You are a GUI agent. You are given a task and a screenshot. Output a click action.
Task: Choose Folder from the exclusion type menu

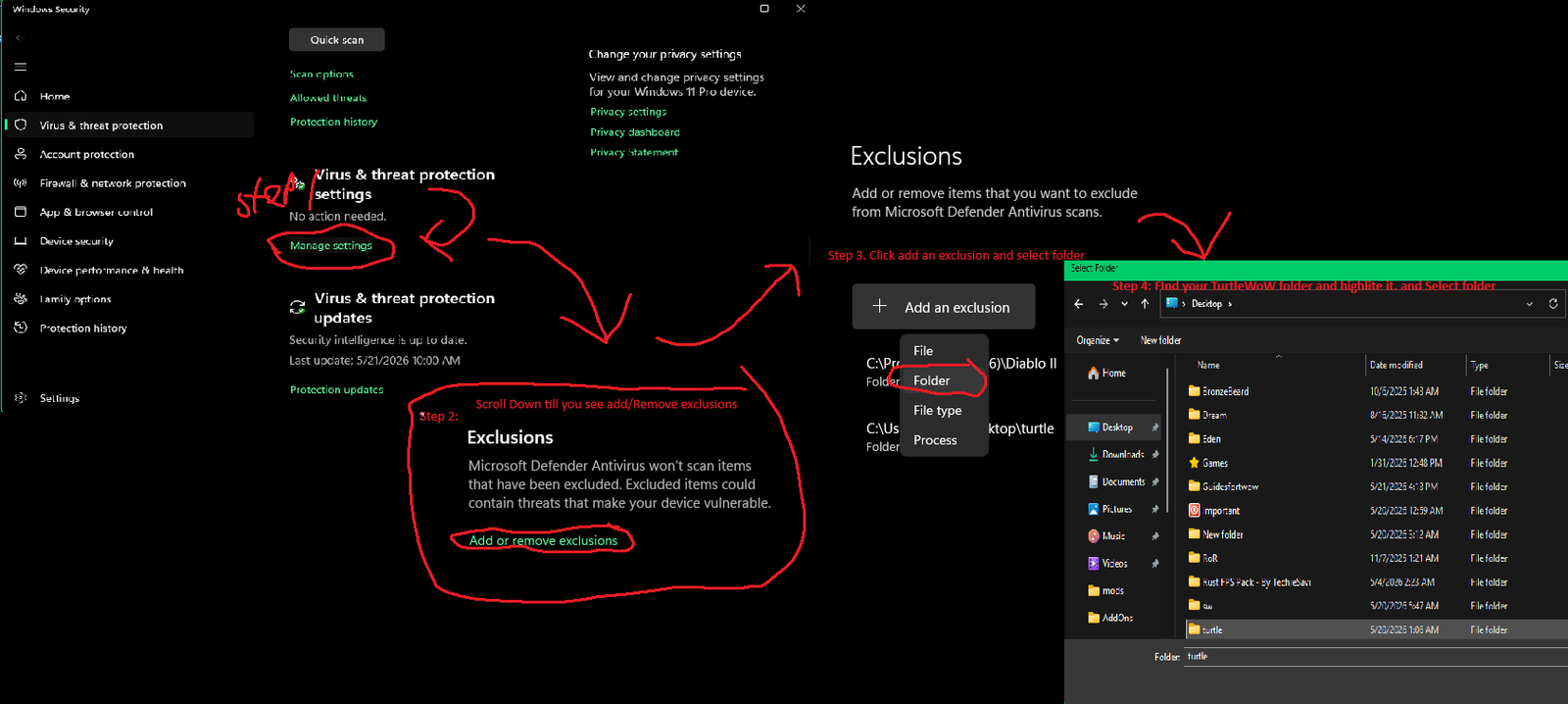(932, 380)
